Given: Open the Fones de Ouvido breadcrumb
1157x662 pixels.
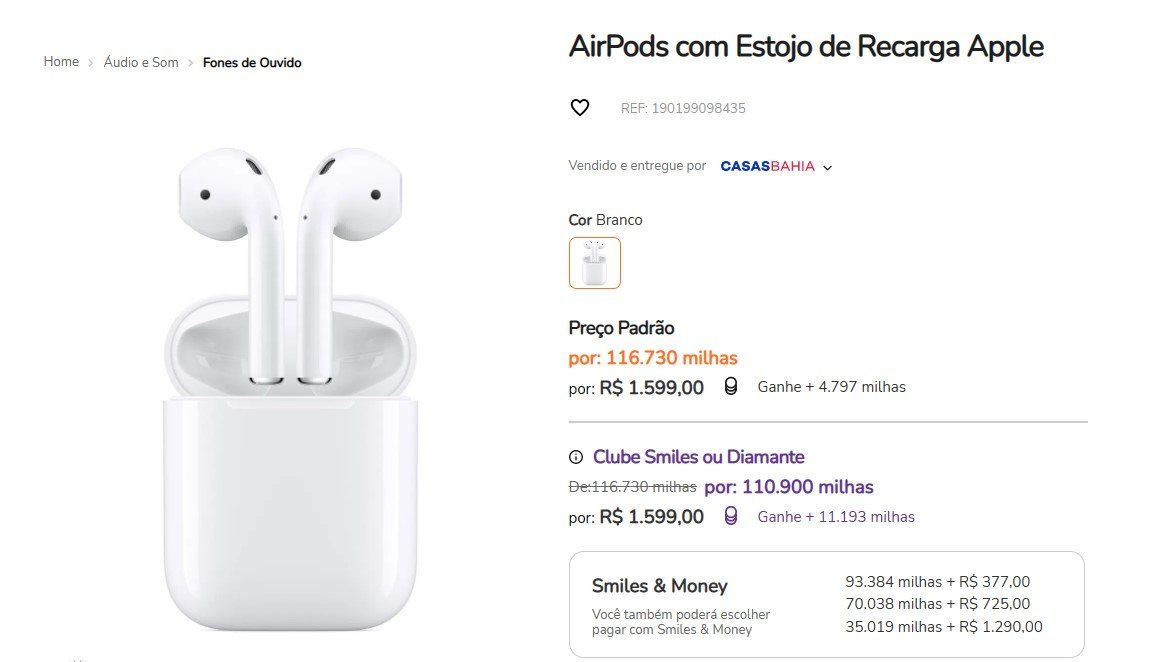Looking at the screenshot, I should click(x=252, y=63).
